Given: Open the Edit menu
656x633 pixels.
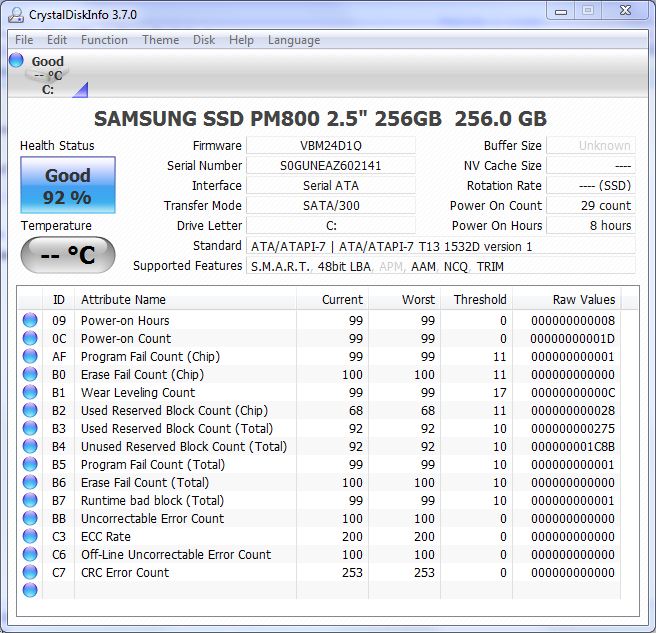Looking at the screenshot, I should [x=57, y=40].
